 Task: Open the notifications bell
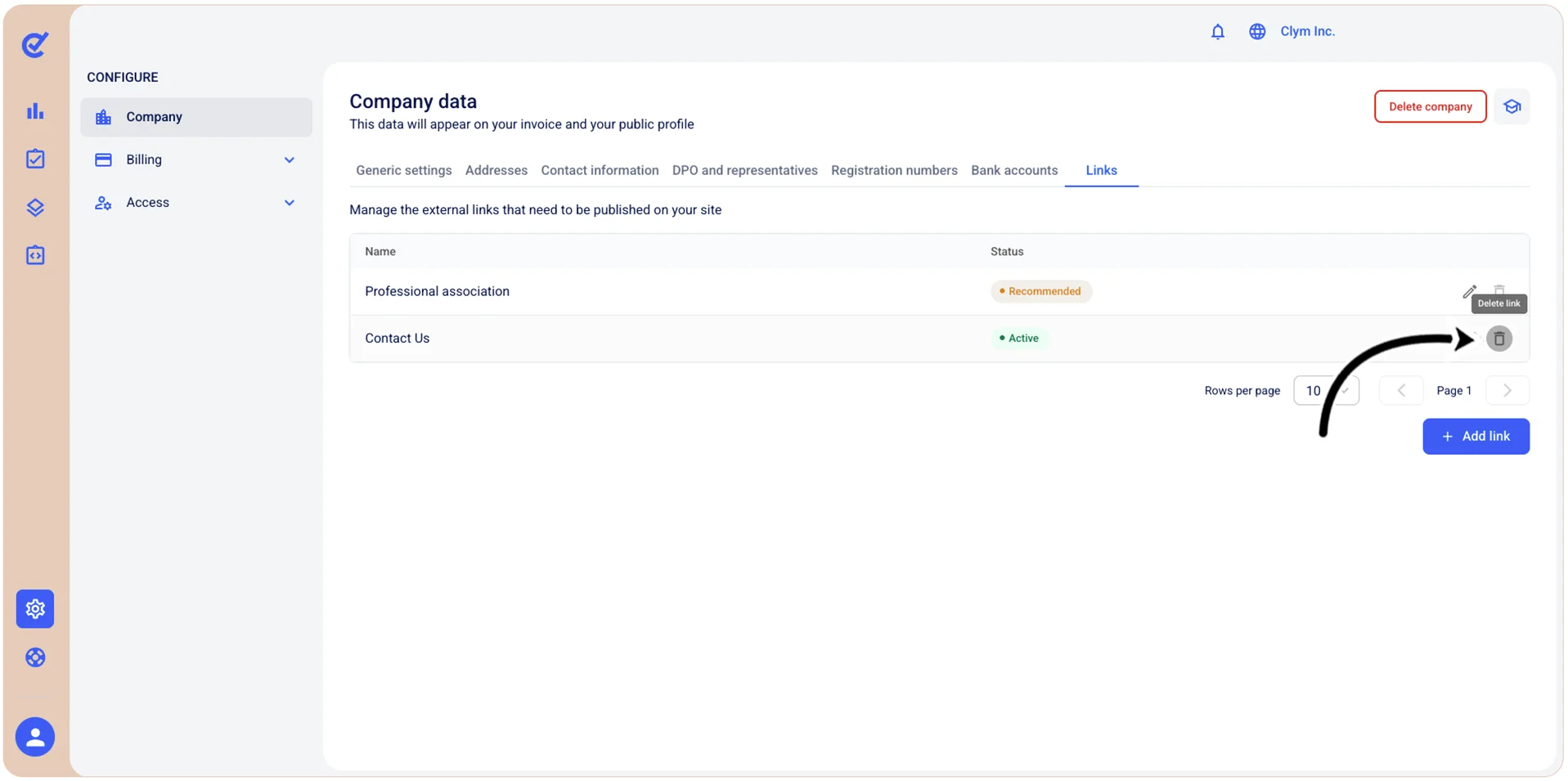coord(1217,31)
